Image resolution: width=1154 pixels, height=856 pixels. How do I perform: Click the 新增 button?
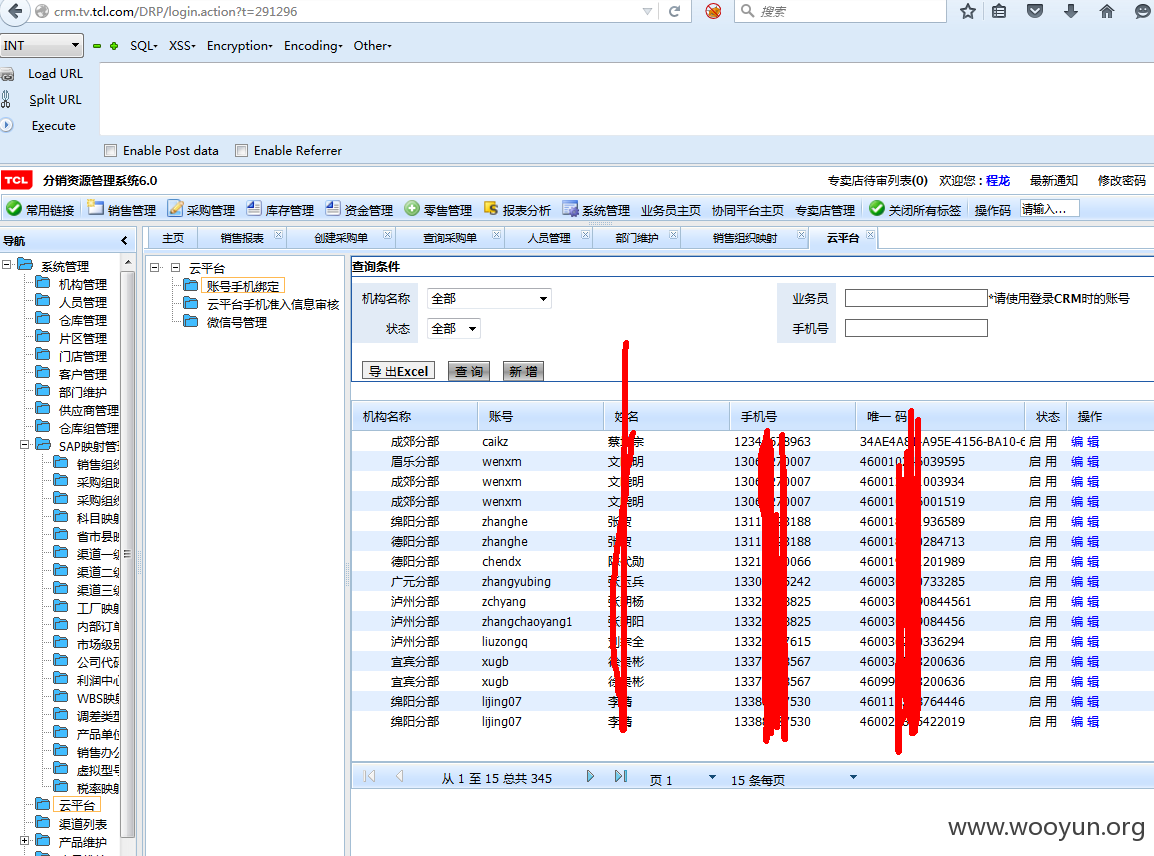(x=523, y=371)
